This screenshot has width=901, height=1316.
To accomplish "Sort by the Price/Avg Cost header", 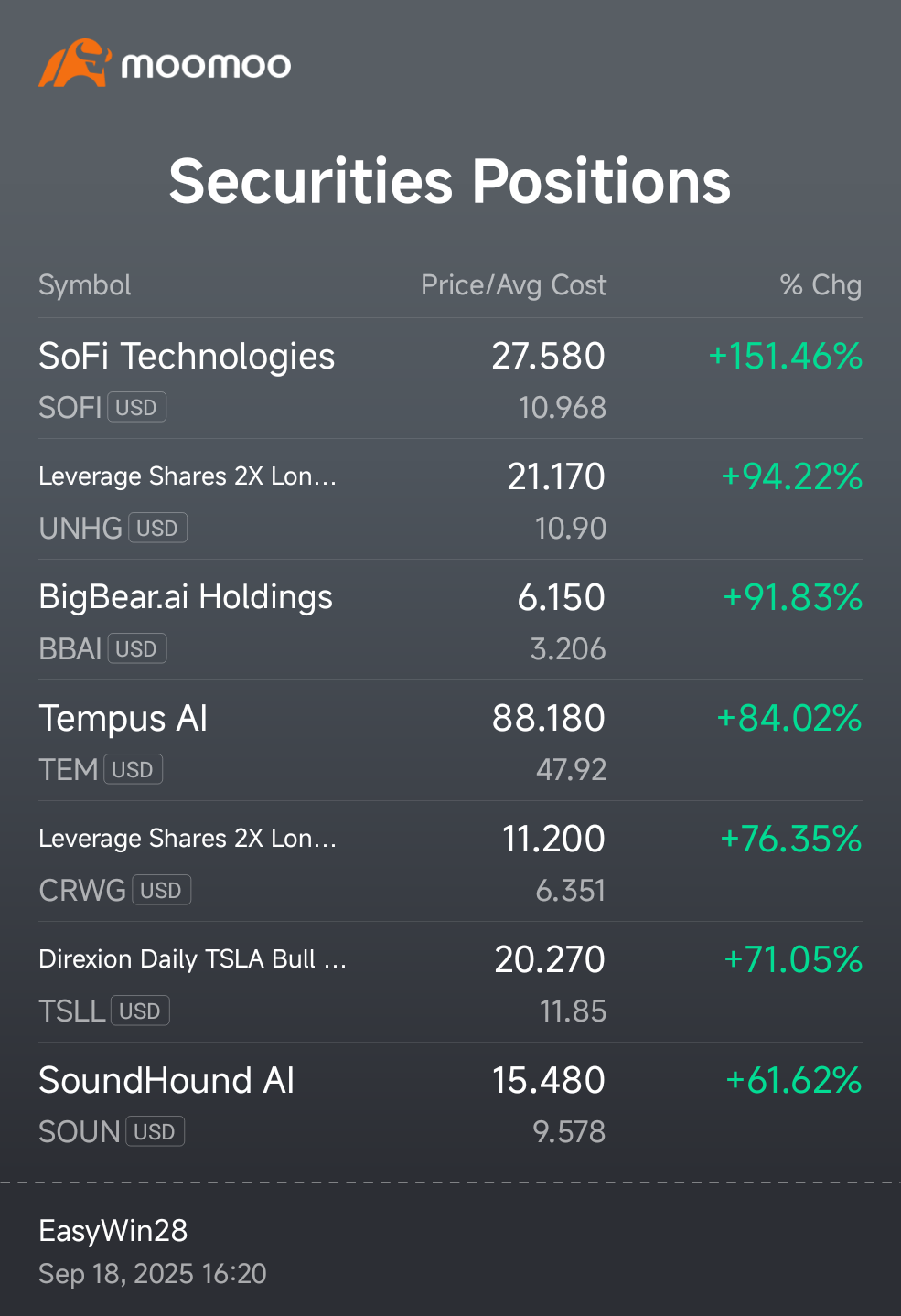I will click(x=513, y=285).
